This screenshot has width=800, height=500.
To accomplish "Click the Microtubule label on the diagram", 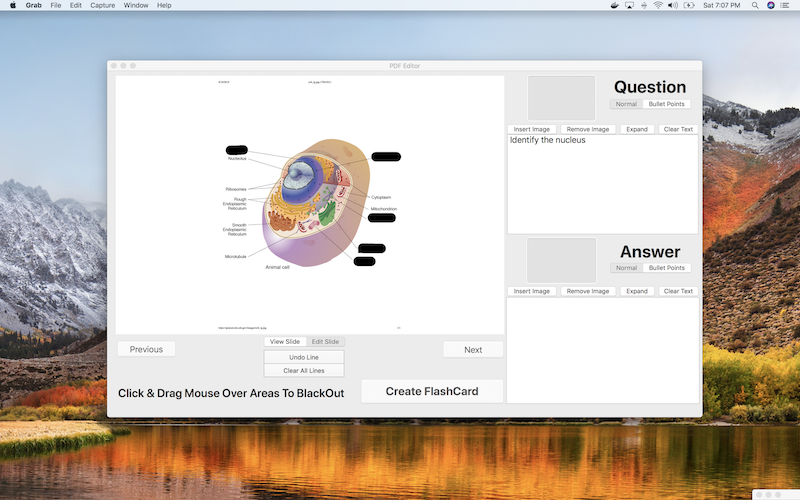I will coord(236,257).
